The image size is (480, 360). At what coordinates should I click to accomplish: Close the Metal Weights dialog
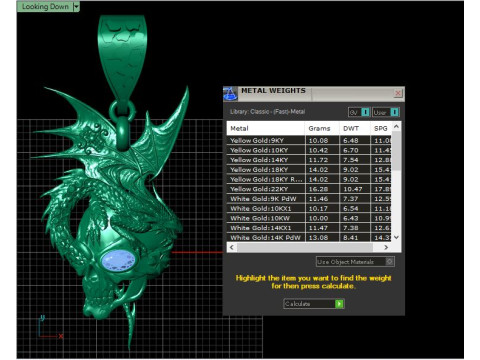pyautogui.click(x=398, y=93)
